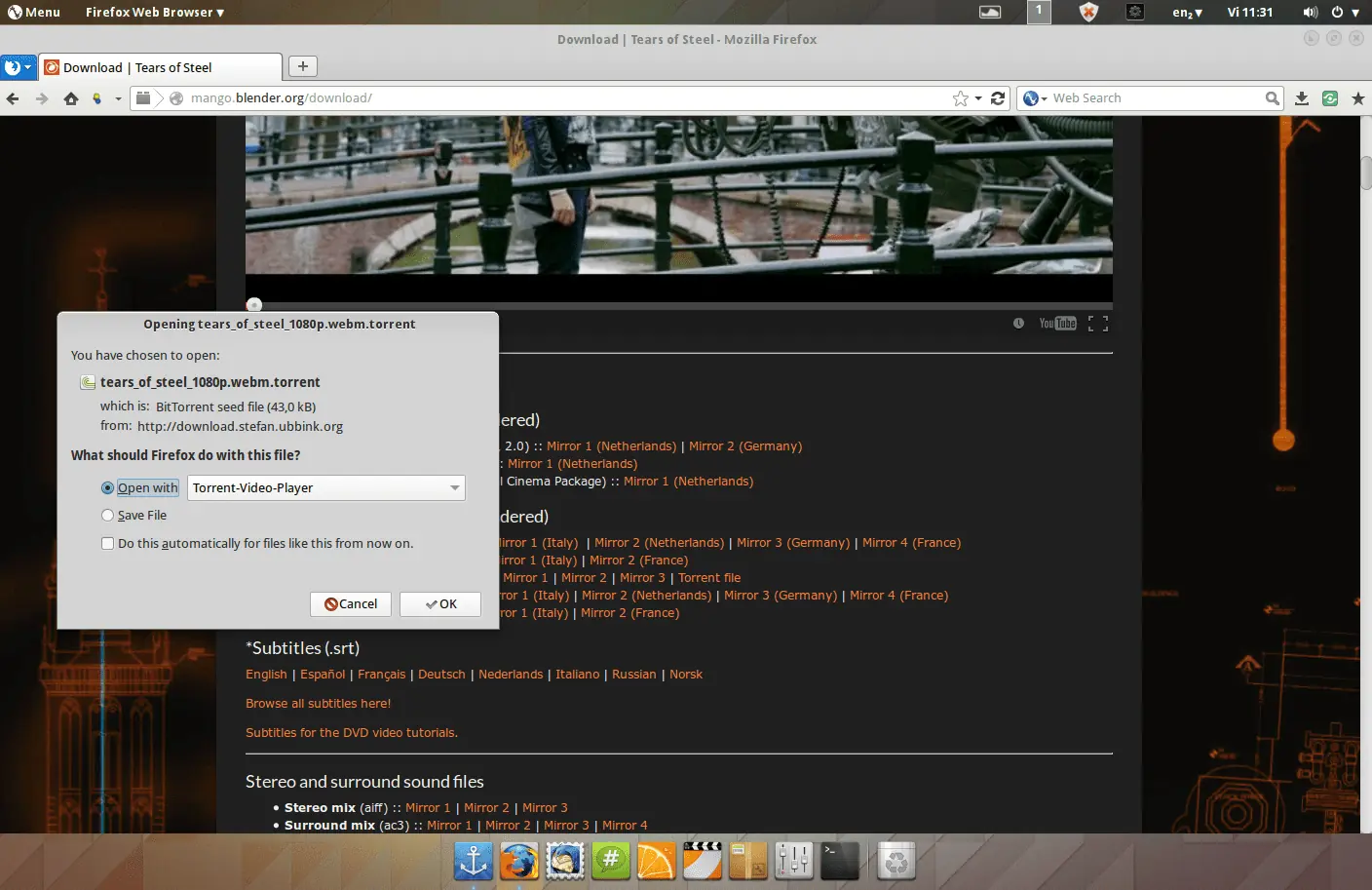Open search engine selector dropdown in search box
The height and width of the screenshot is (890, 1372).
click(x=1035, y=98)
